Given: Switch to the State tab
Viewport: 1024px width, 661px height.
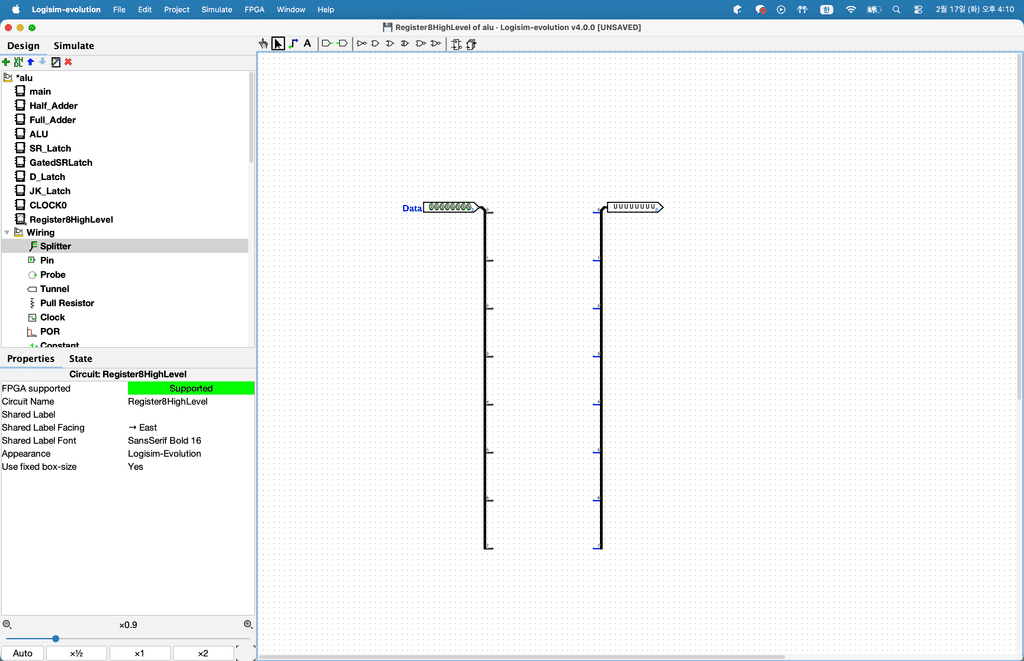Looking at the screenshot, I should point(80,359).
